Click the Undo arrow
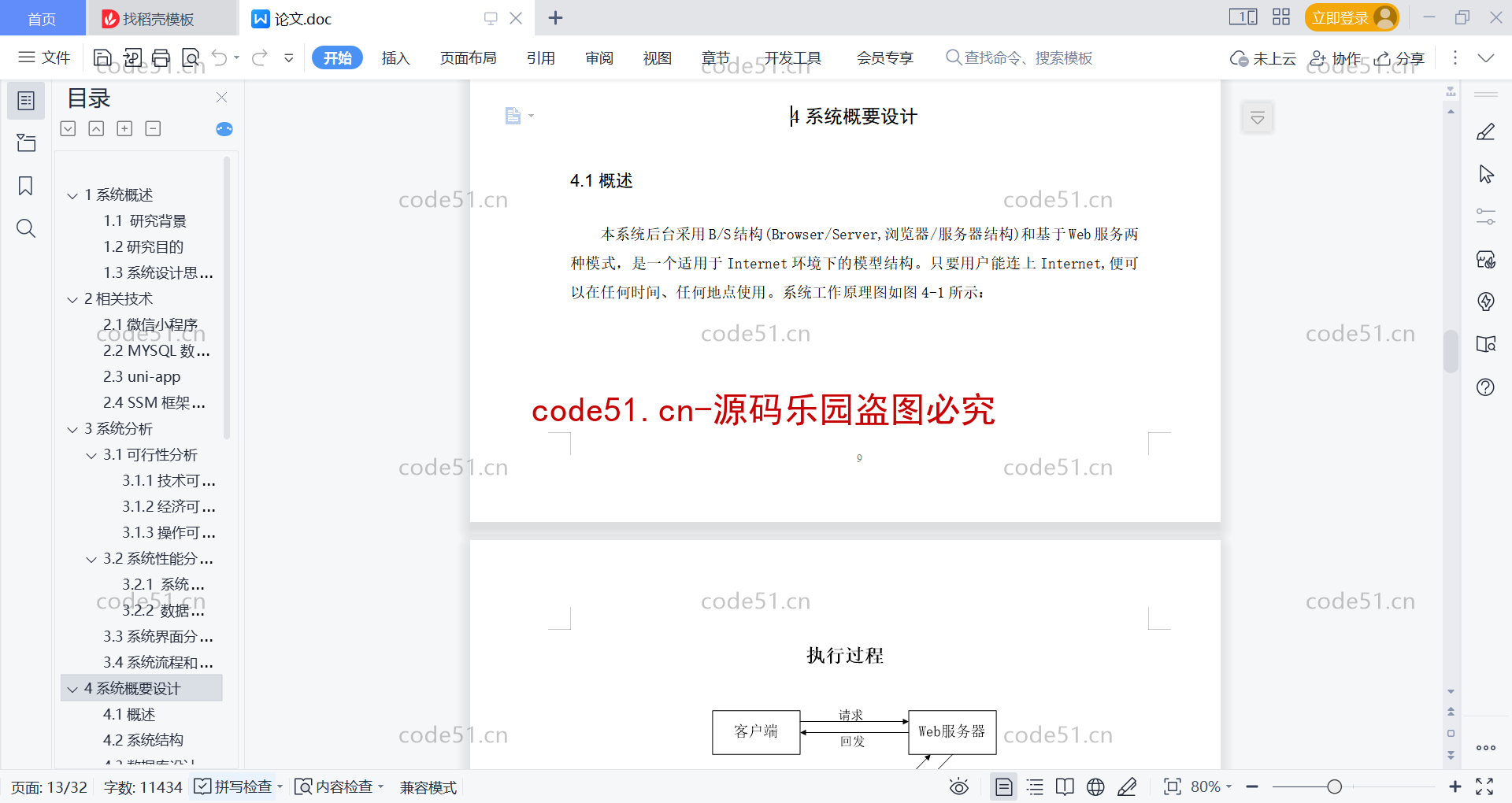This screenshot has width=1512, height=803. (220, 57)
